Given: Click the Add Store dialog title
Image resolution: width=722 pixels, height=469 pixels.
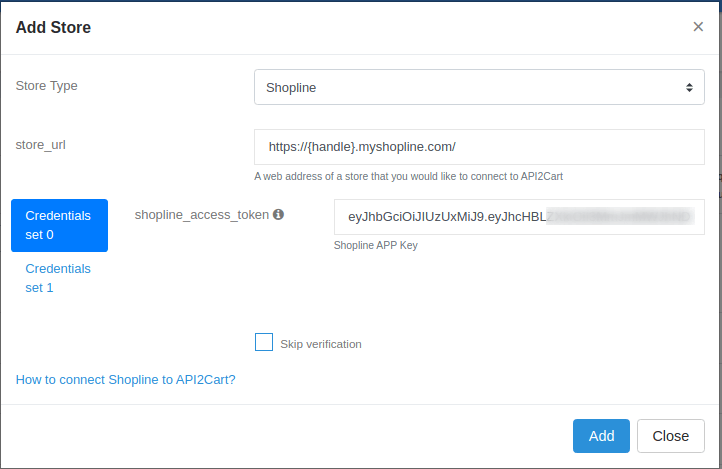Looking at the screenshot, I should [x=53, y=28].
